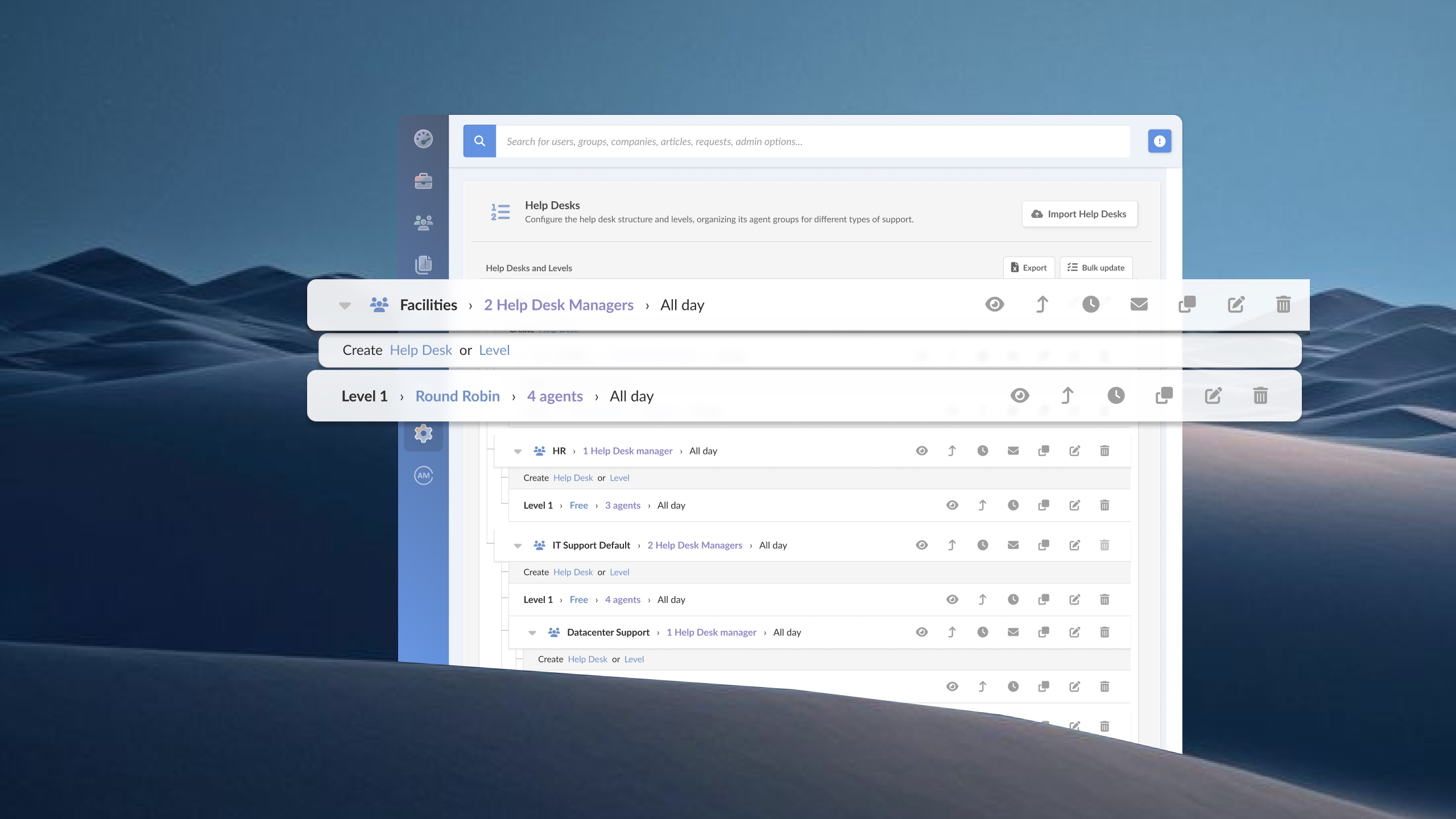Toggle the eye icon on Round Robin level

pyautogui.click(x=1020, y=395)
